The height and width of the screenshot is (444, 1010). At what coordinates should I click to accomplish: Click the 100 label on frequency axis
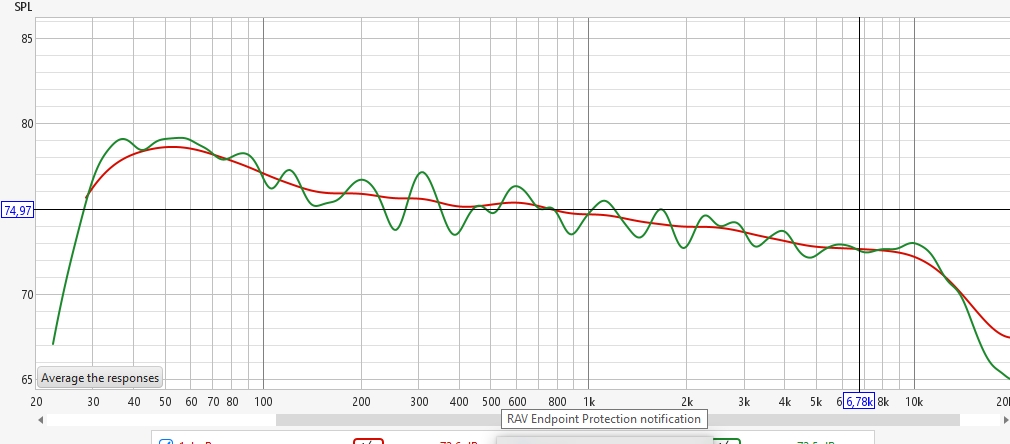263,402
